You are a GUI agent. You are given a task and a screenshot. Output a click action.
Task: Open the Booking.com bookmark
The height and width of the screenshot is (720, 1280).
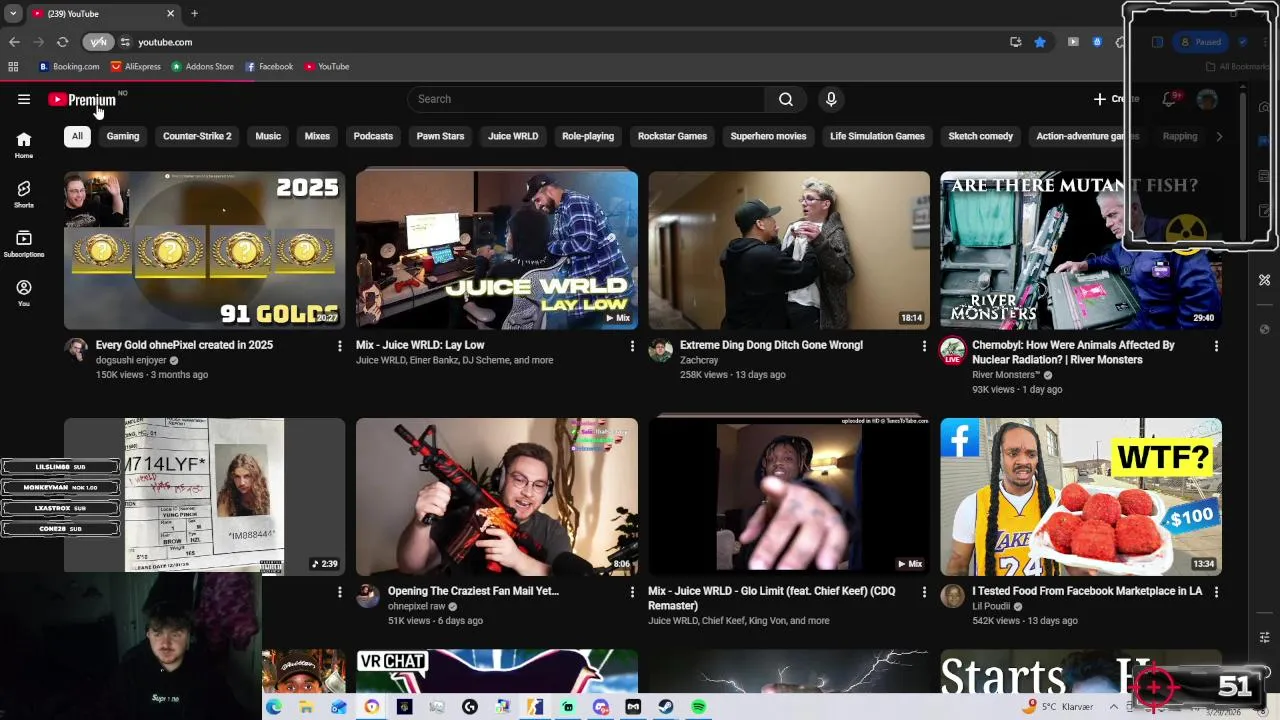(x=69, y=67)
